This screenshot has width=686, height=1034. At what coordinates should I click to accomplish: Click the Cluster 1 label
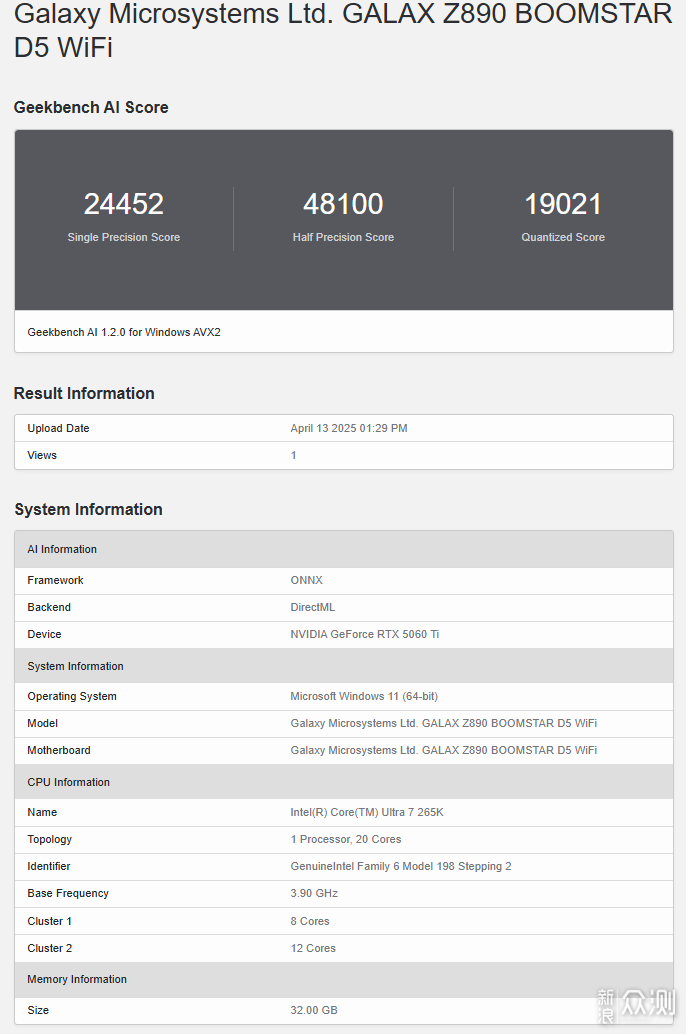(49, 921)
